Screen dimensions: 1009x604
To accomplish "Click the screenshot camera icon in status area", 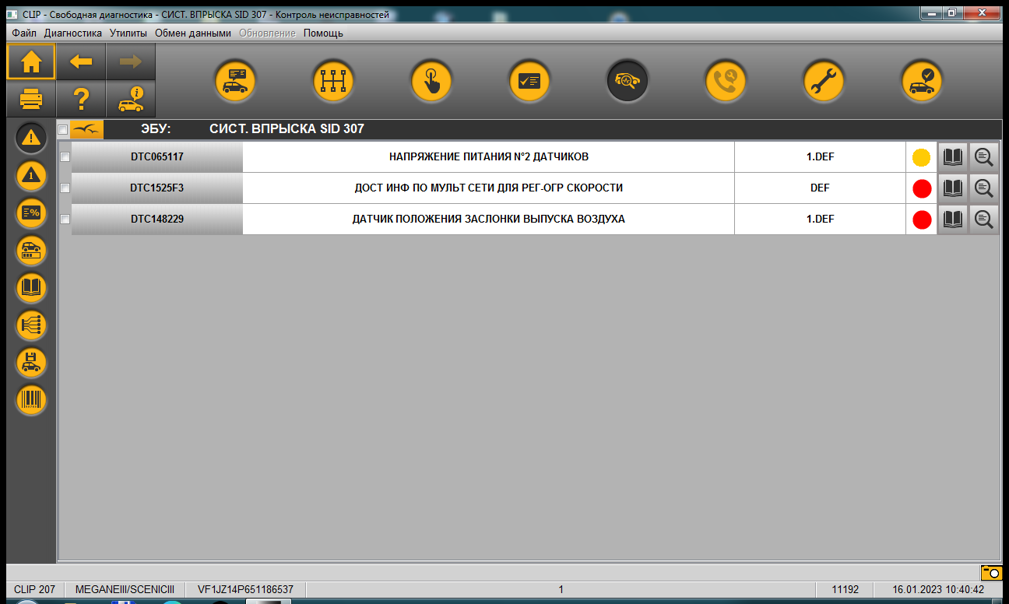I will pos(991,572).
